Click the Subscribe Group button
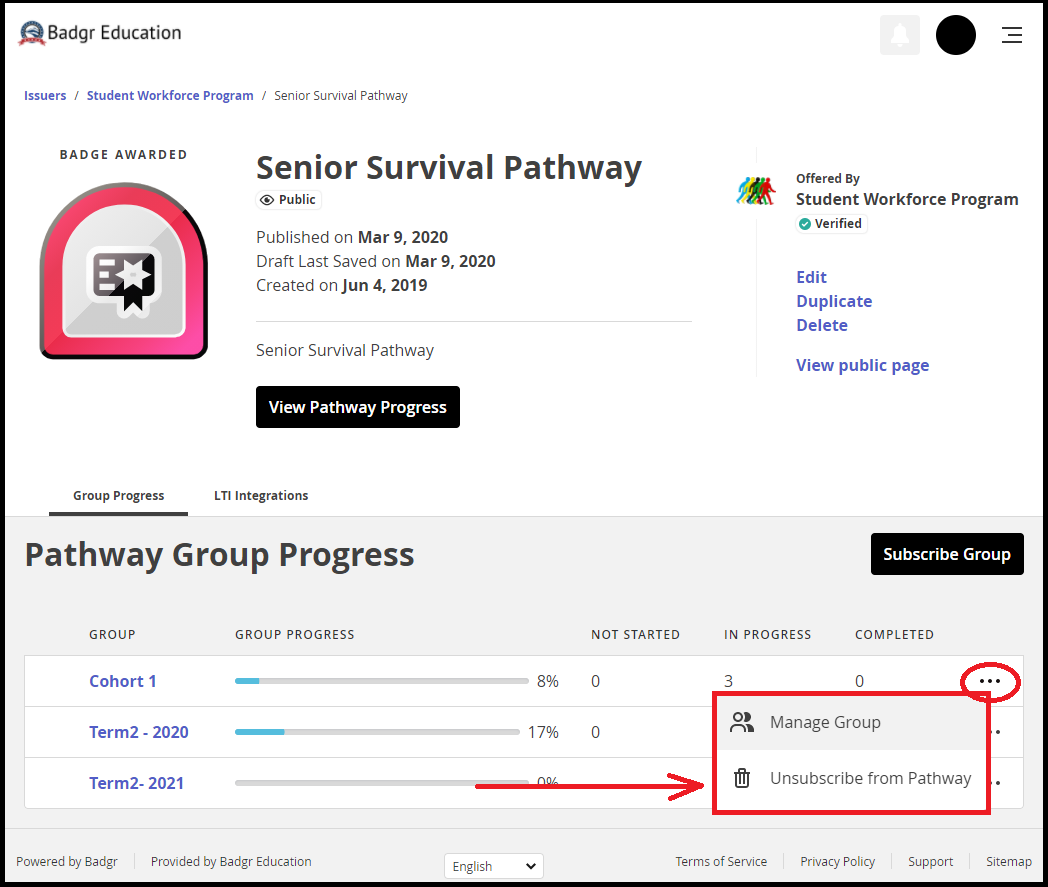Viewport: 1048px width, 887px height. click(x=947, y=554)
